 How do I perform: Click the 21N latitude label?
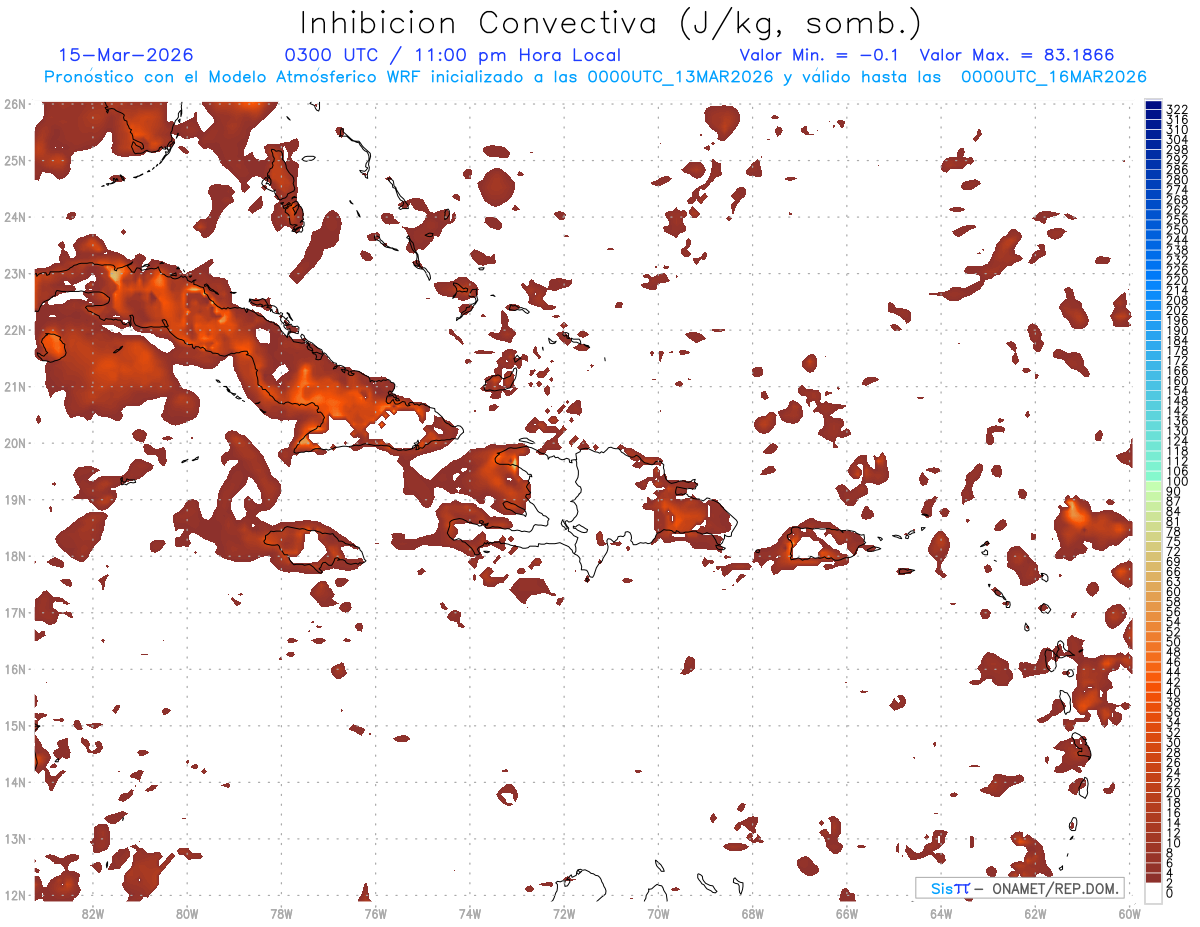[x=14, y=386]
